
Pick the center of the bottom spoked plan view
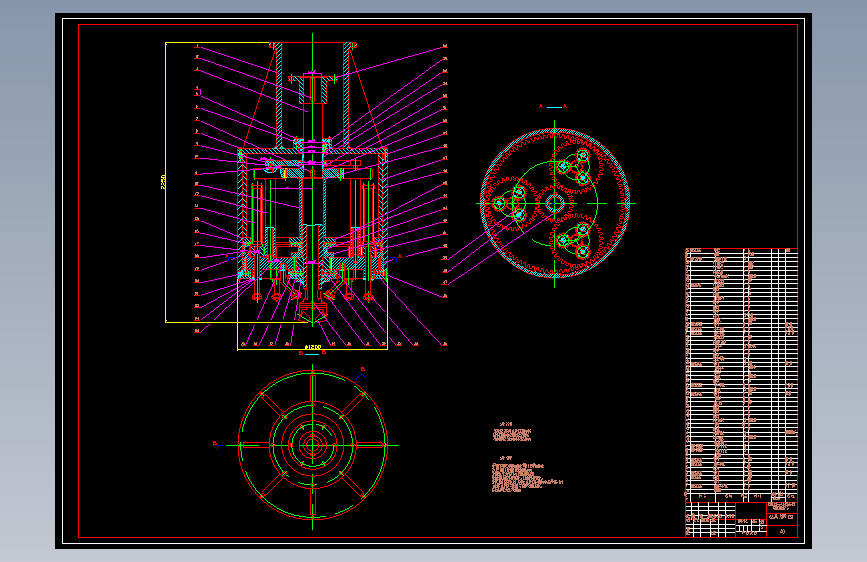312,445
